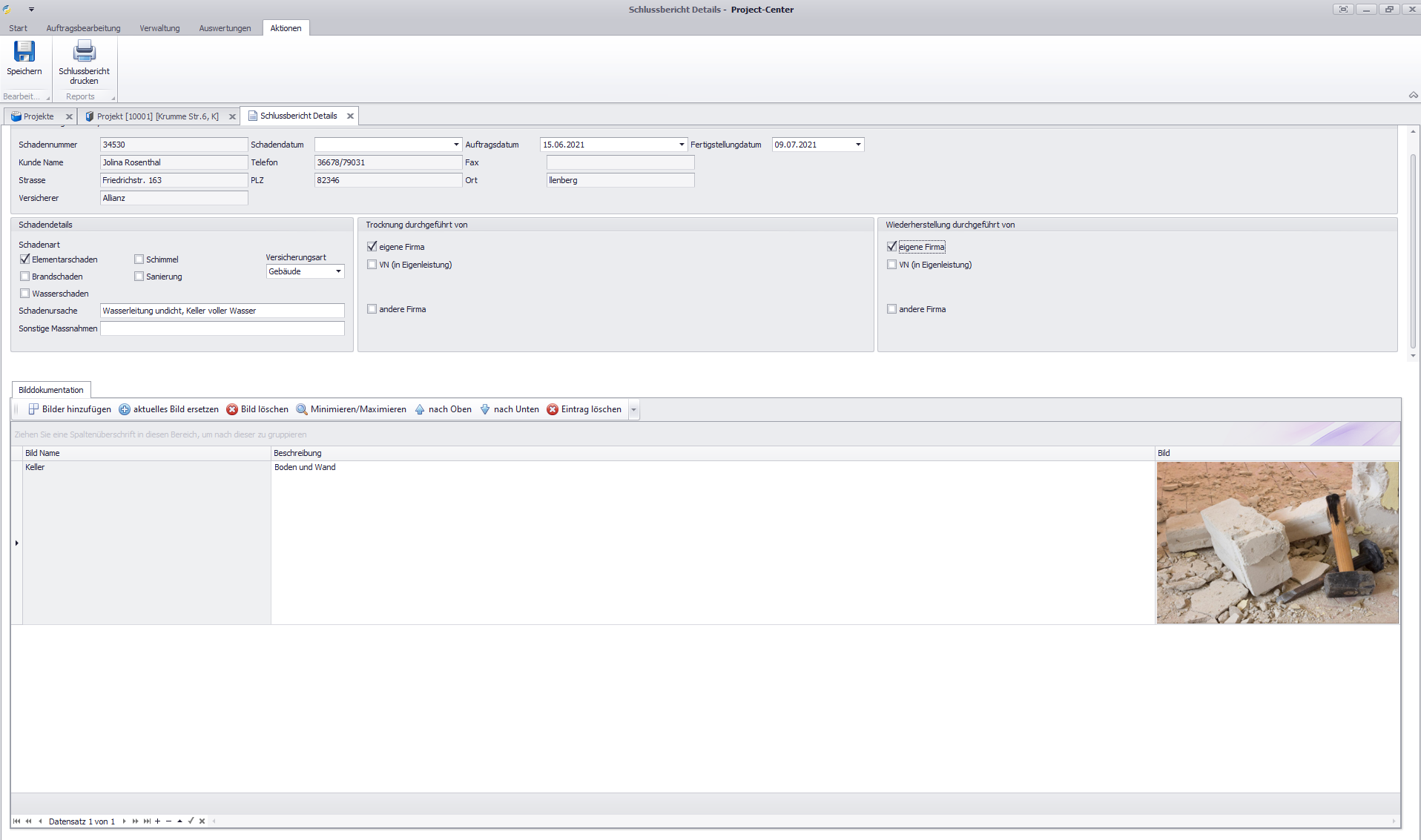Cancel edit with X icon in navigator
The width and height of the screenshot is (1421, 840).
click(x=202, y=821)
